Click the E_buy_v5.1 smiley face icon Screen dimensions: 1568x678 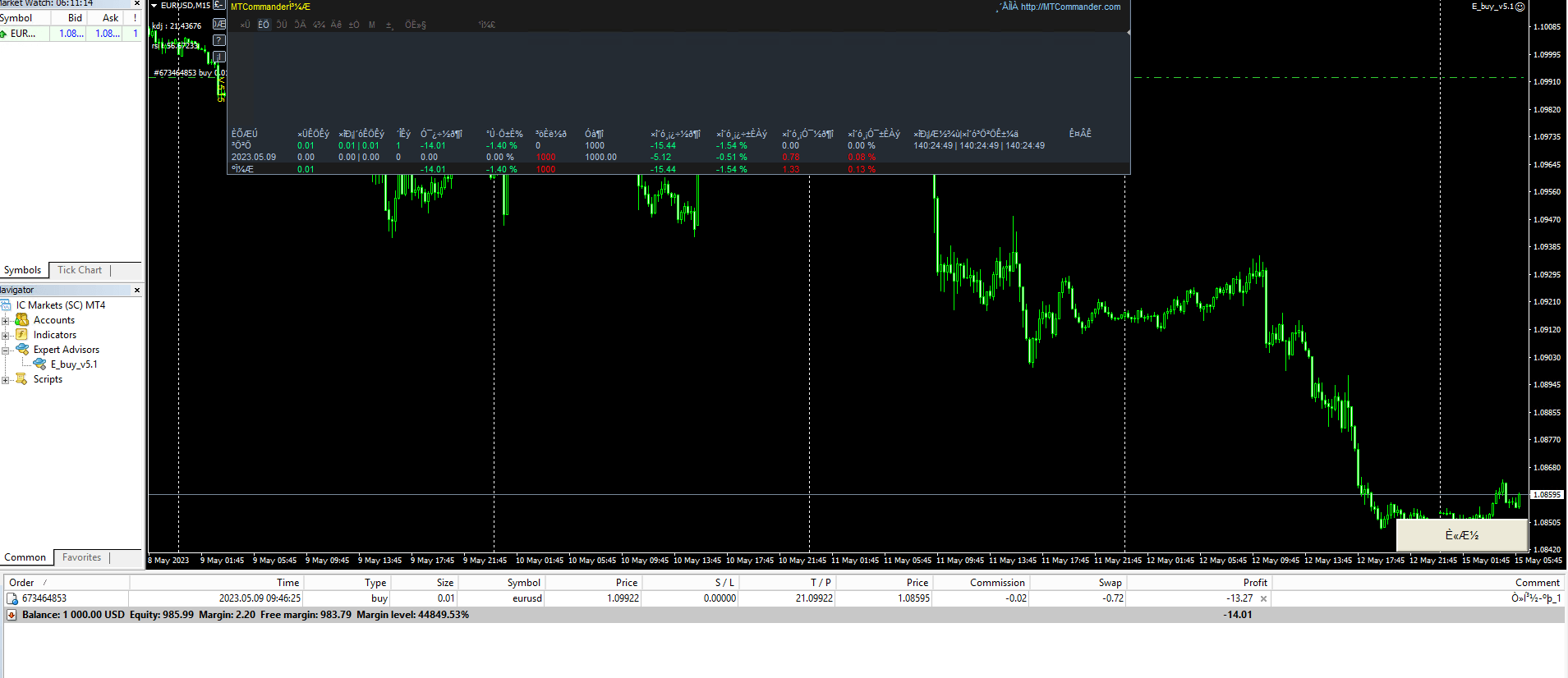[1520, 7]
